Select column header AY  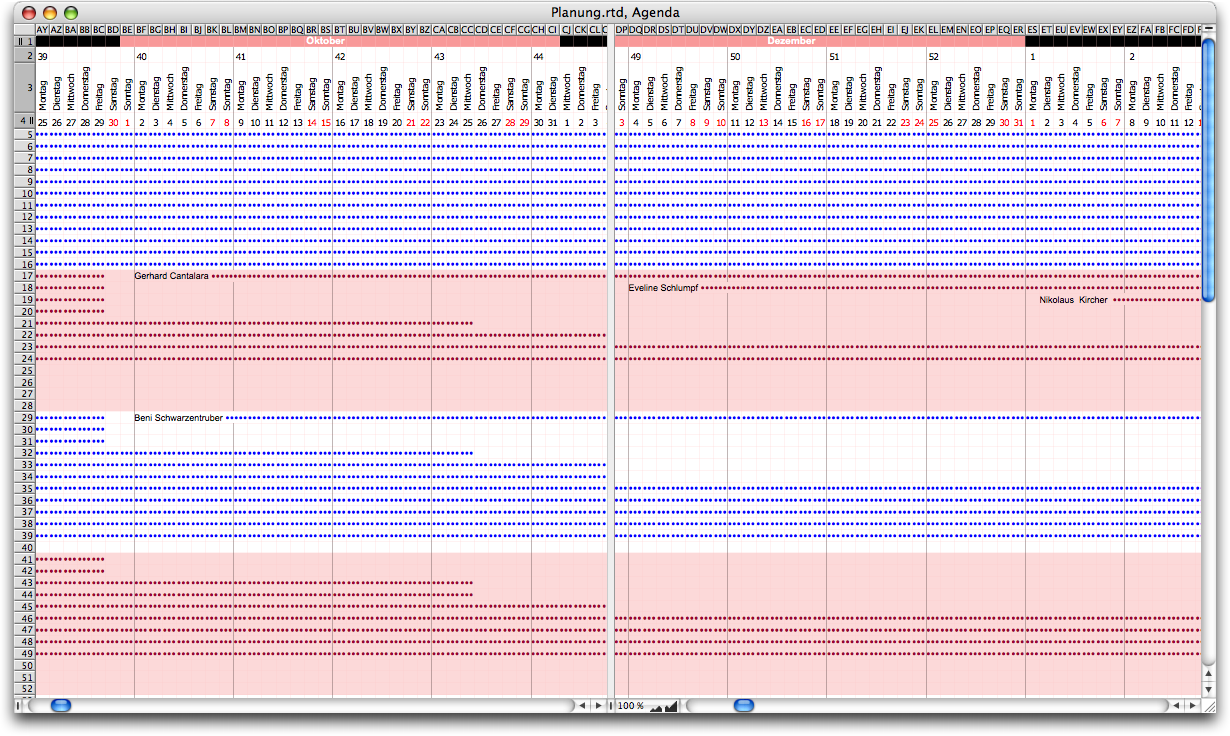tap(42, 30)
